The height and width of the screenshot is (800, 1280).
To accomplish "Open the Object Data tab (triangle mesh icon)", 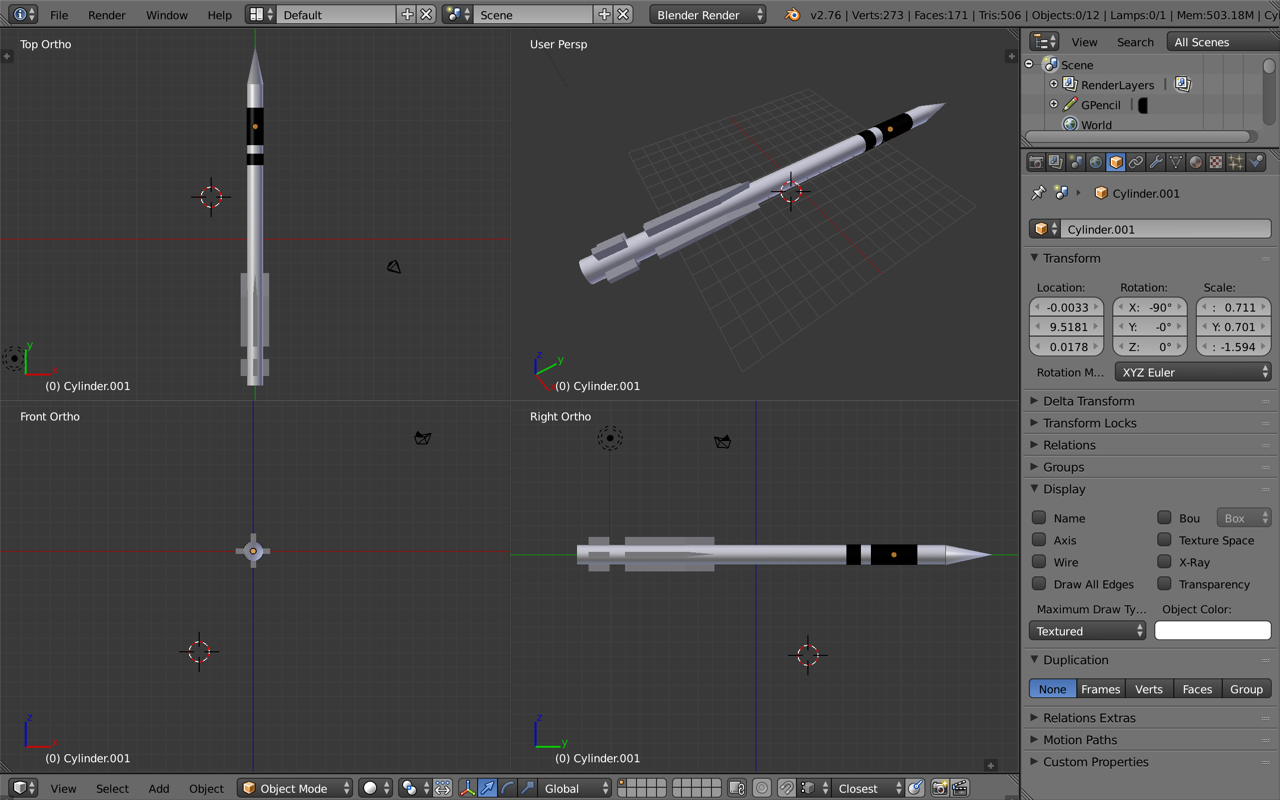I will coord(1176,162).
